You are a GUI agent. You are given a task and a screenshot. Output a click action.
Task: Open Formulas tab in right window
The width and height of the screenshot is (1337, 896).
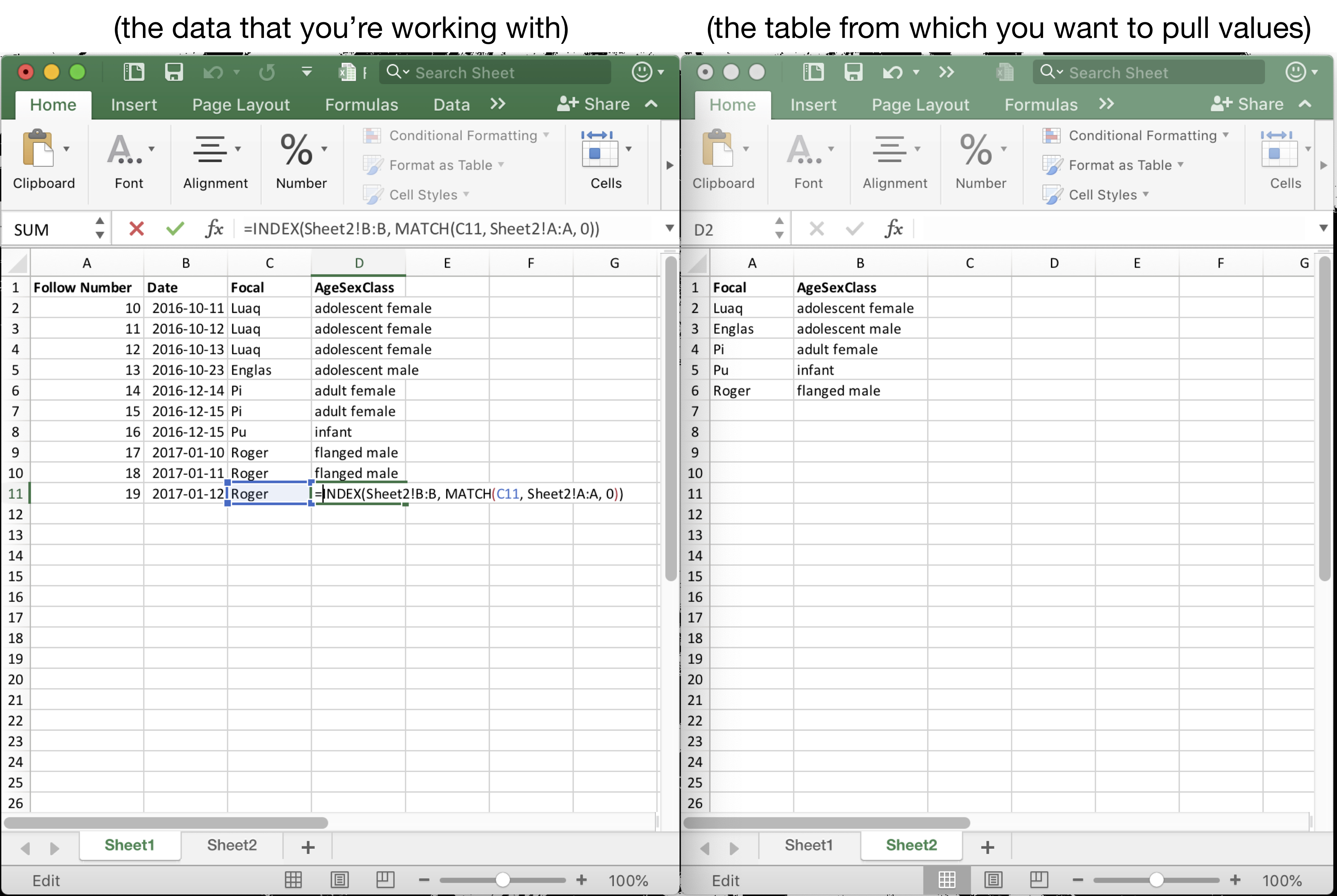pyautogui.click(x=1041, y=105)
